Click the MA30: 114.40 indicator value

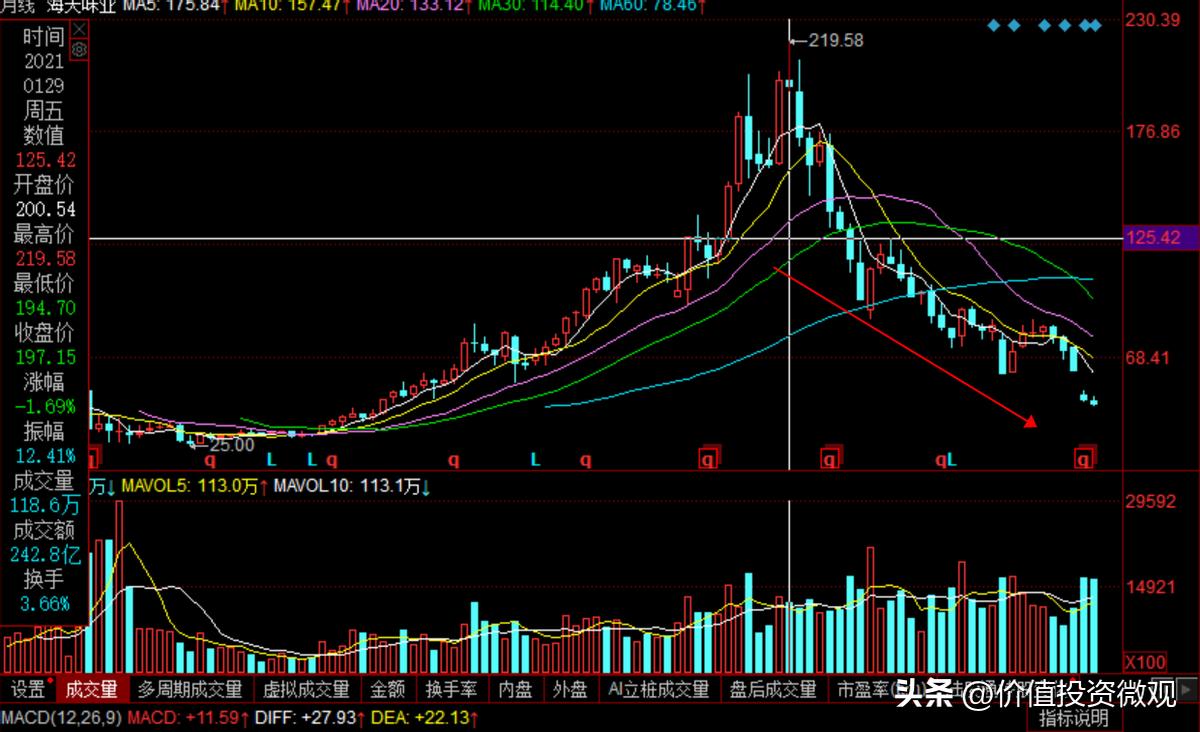[533, 6]
